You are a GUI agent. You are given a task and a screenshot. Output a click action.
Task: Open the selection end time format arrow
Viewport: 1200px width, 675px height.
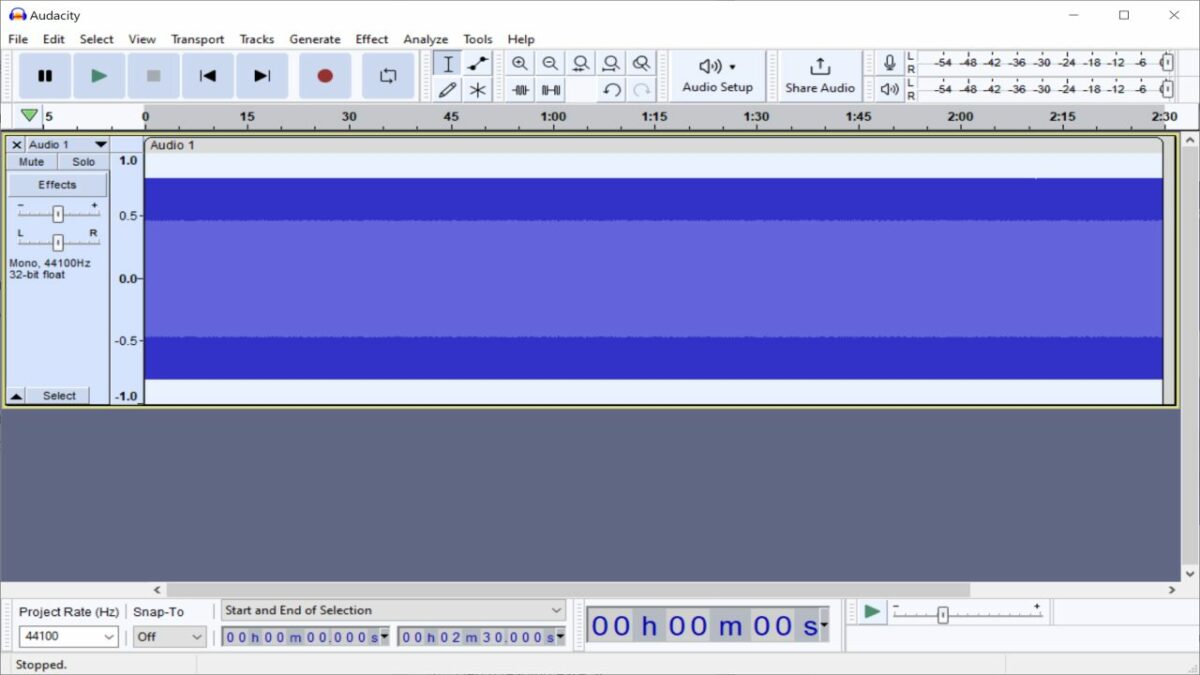560,637
